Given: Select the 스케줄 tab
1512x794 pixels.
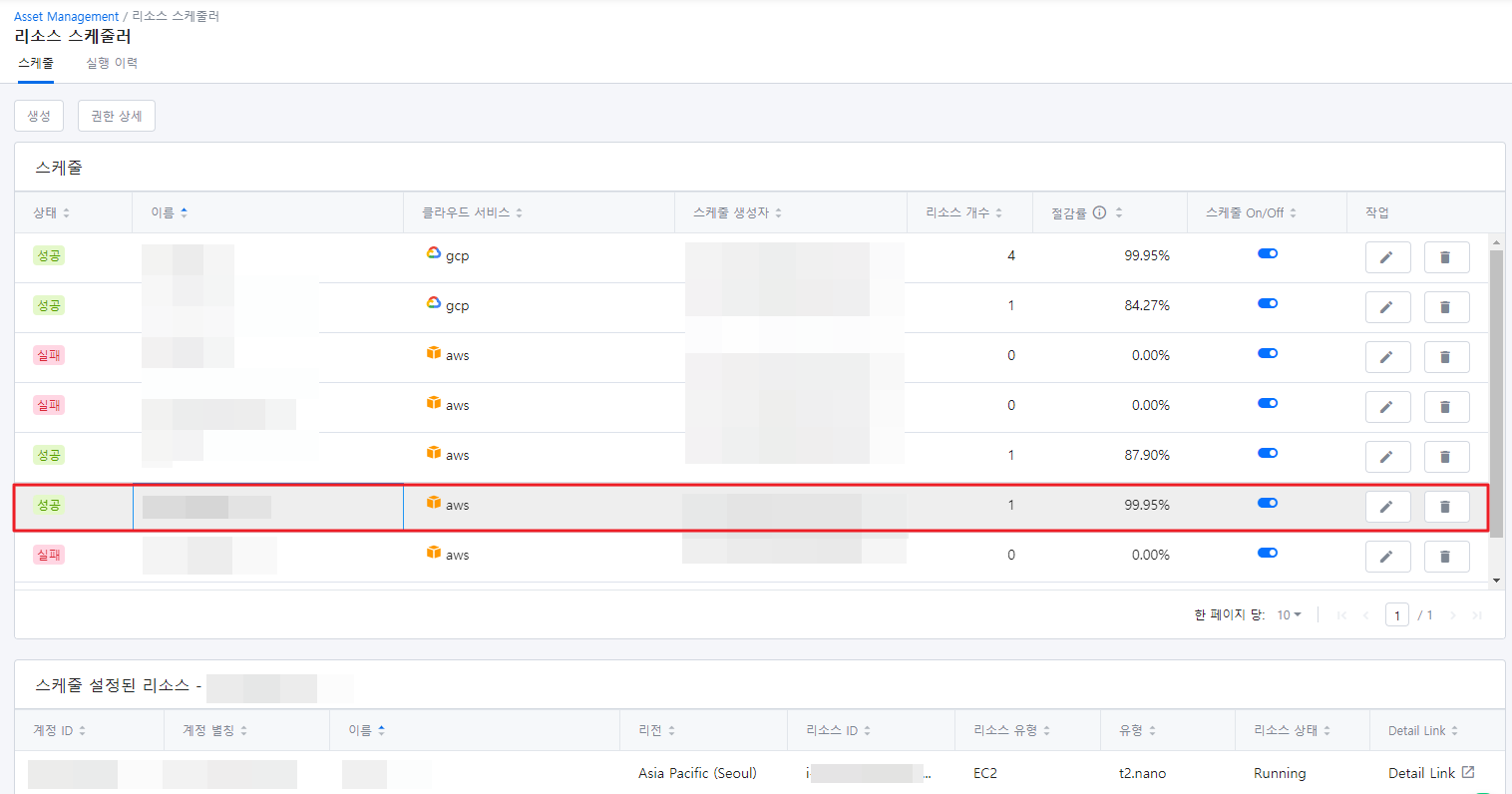Looking at the screenshot, I should pyautogui.click(x=36, y=63).
